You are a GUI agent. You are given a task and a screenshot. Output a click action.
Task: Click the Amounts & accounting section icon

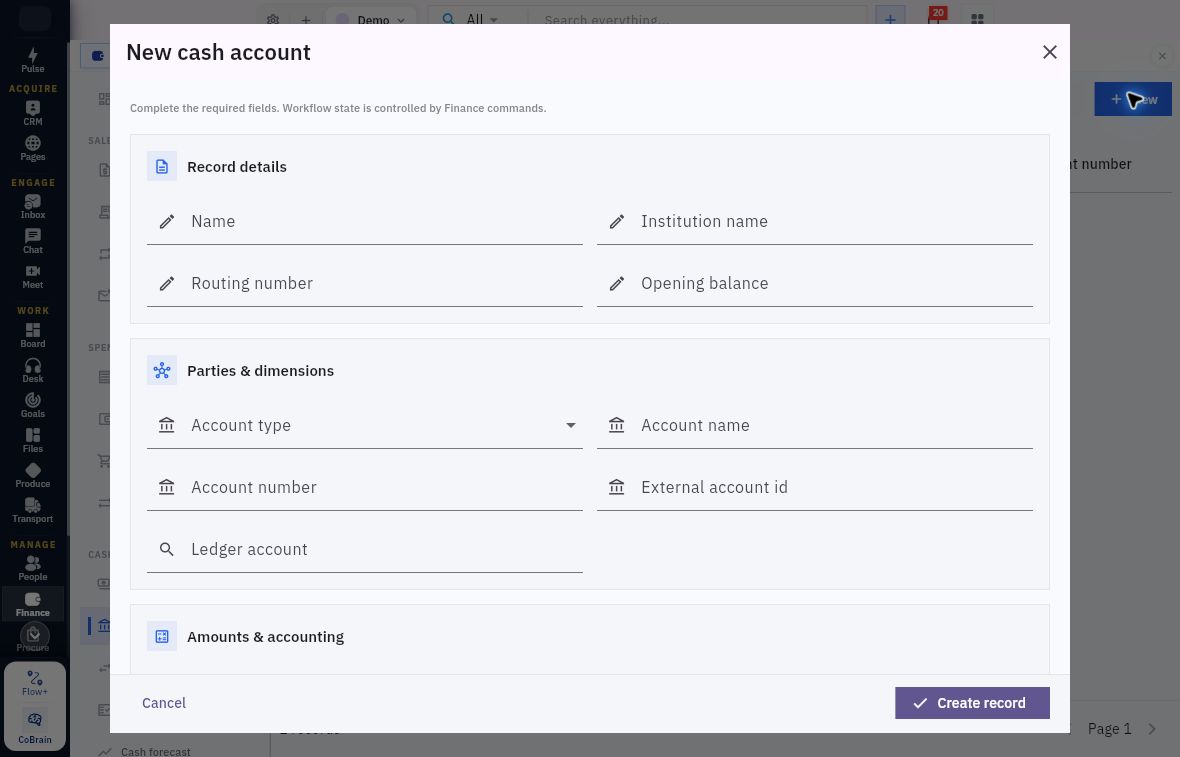click(162, 637)
